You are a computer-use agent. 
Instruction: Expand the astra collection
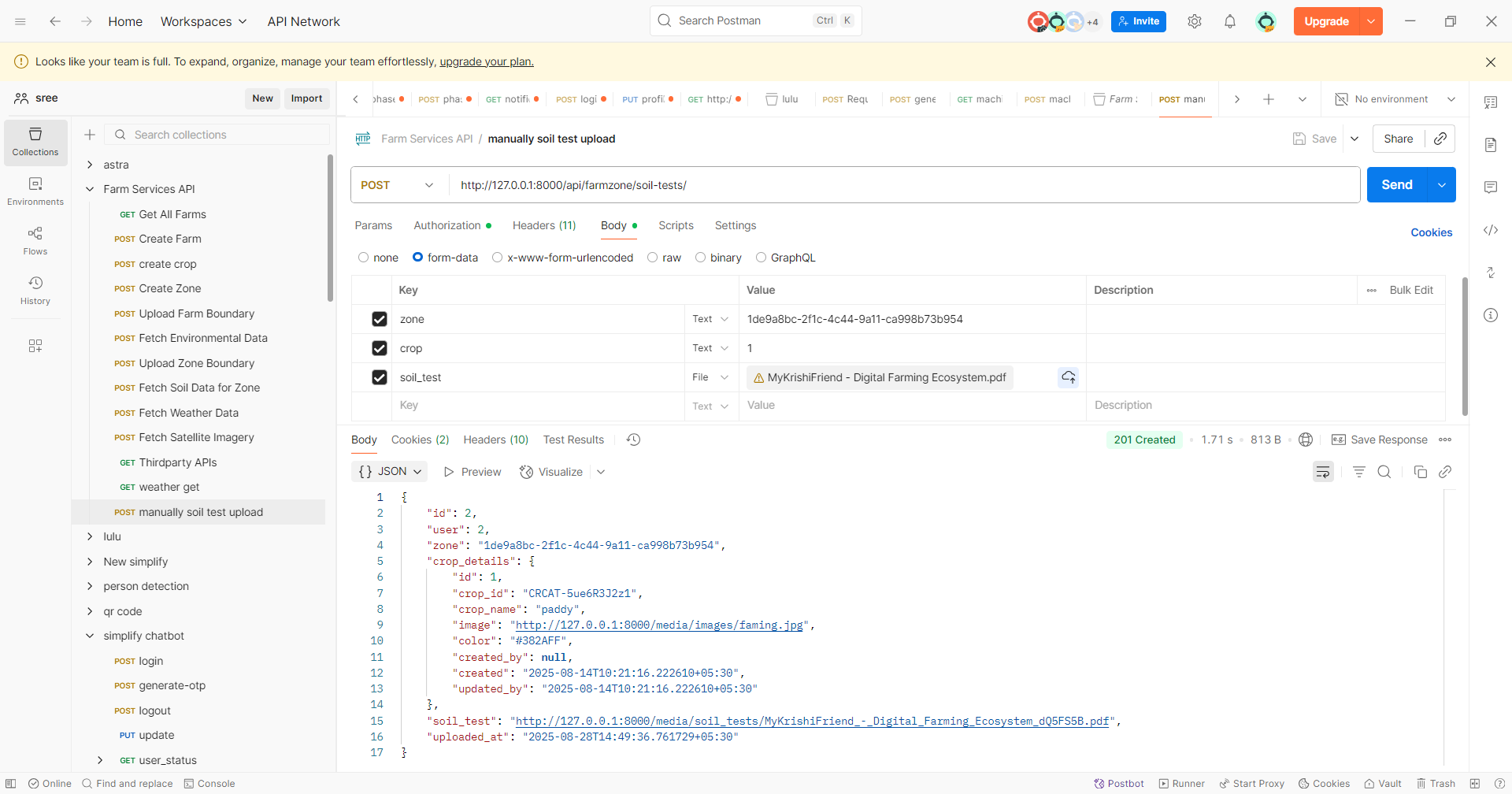[90, 165]
